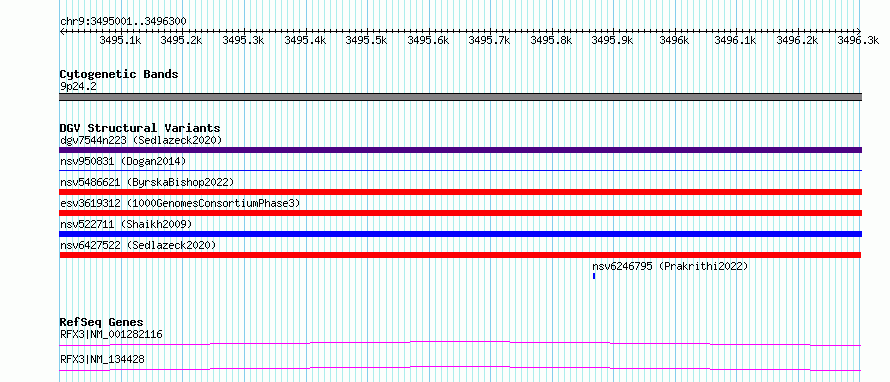Open the esv3619312 red variant bar
890x382 pixels.
(460, 213)
